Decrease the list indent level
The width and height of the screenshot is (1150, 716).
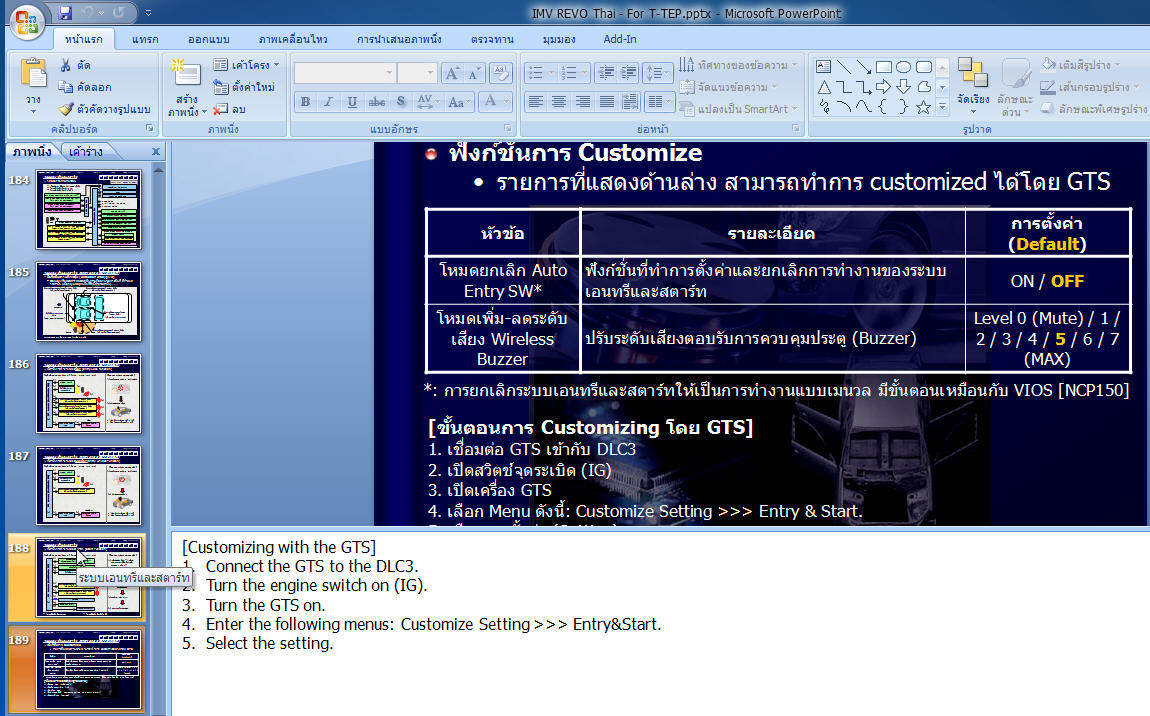tap(606, 73)
